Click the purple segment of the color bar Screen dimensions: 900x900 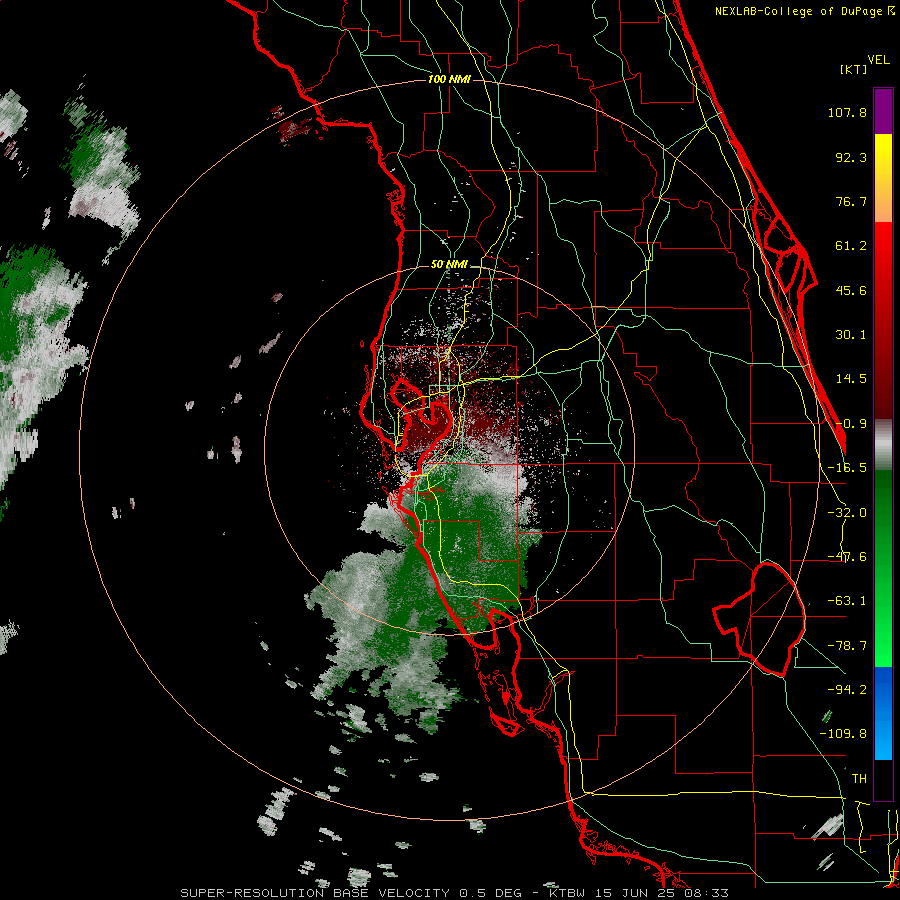tap(883, 111)
